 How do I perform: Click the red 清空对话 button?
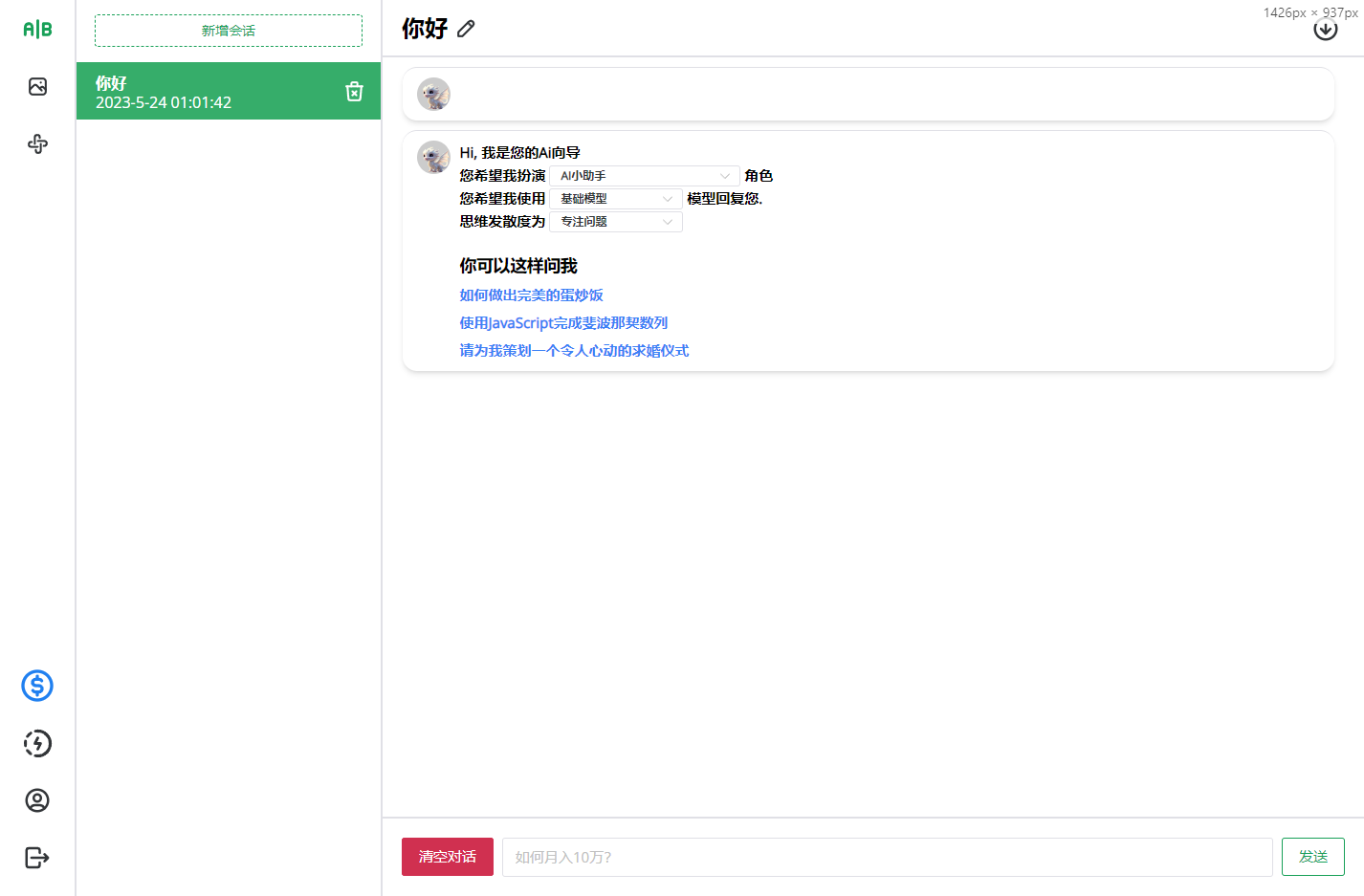[448, 857]
